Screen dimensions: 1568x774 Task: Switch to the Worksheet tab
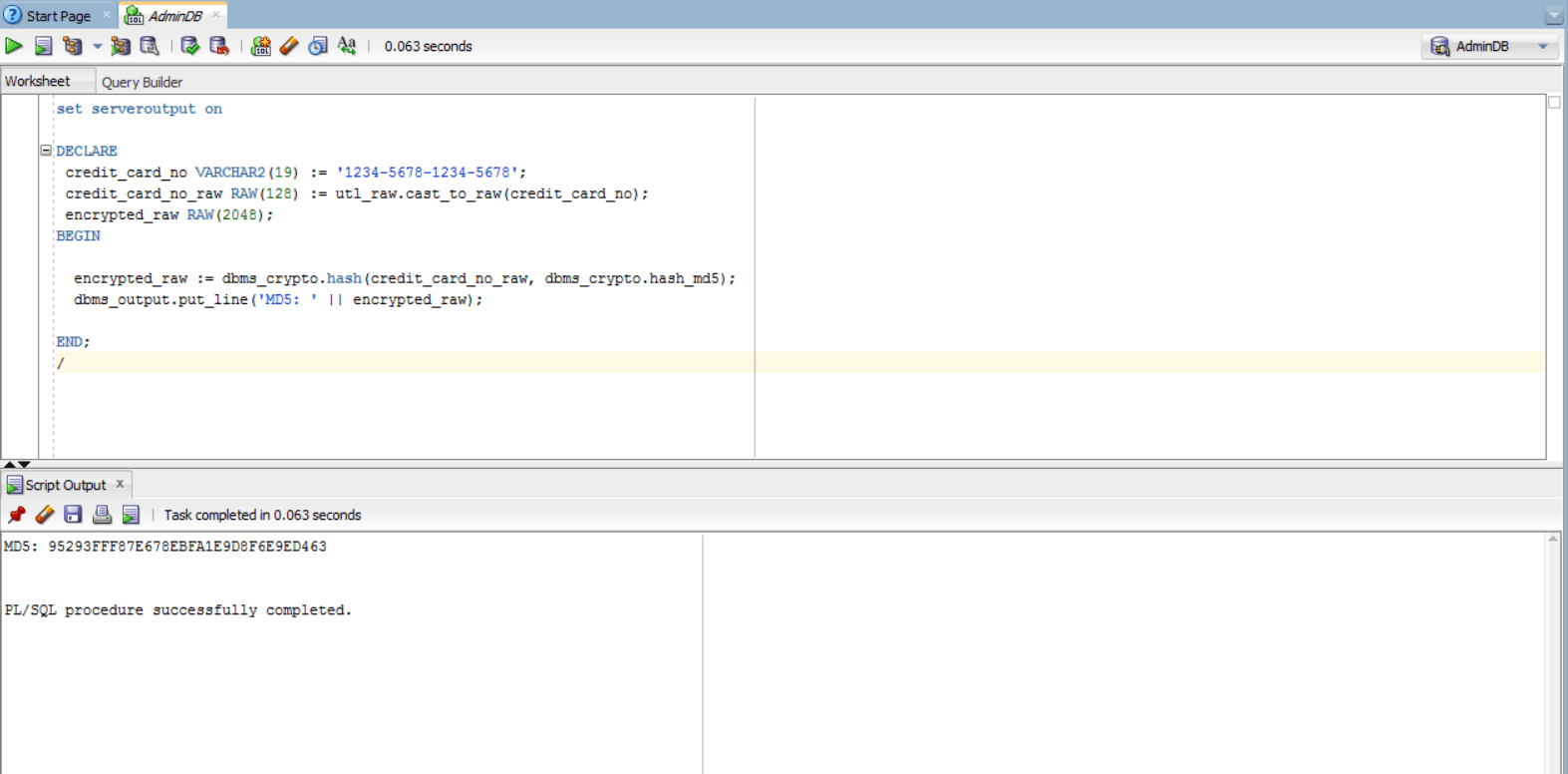pyautogui.click(x=38, y=82)
